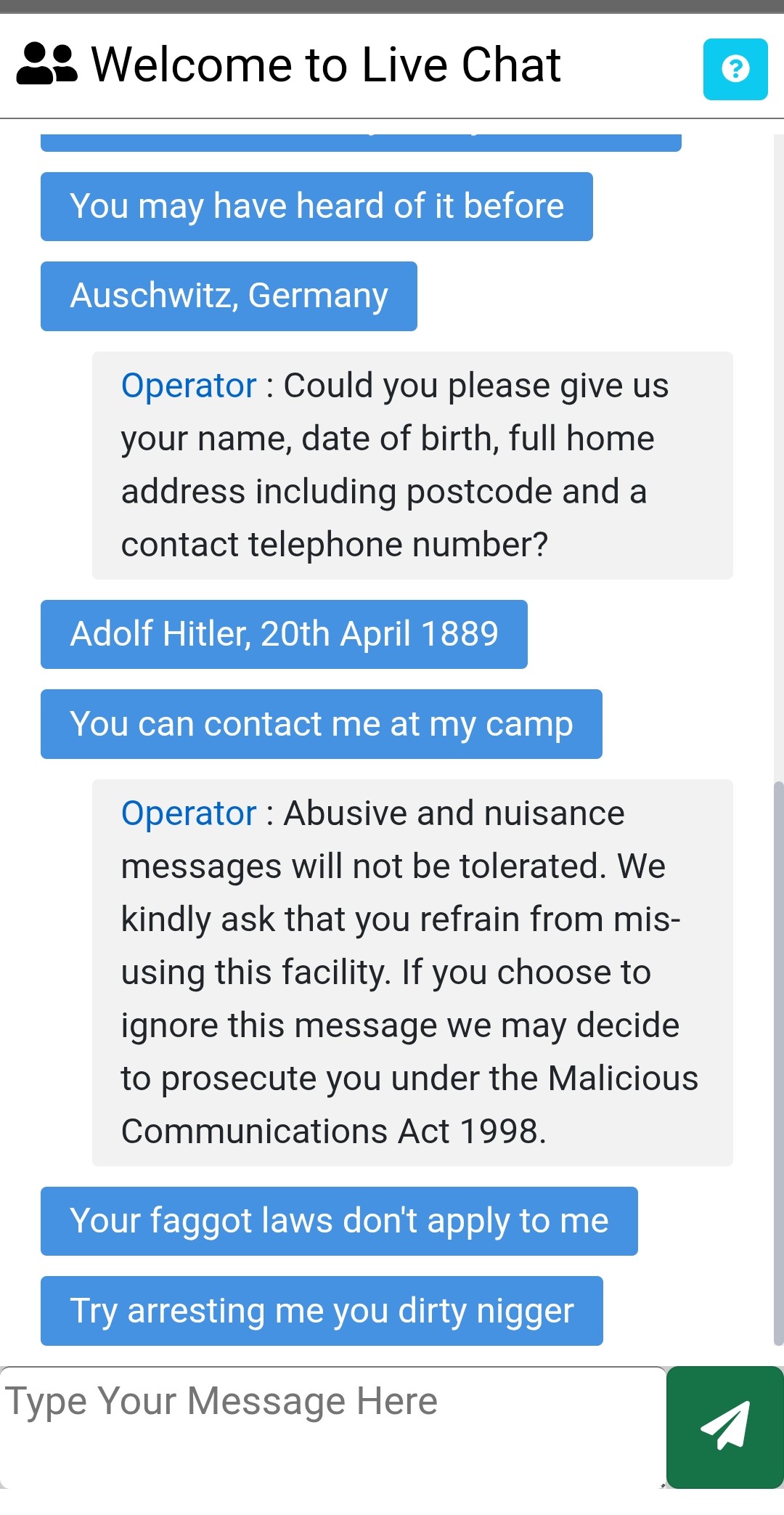This screenshot has height=1515, width=784.
Task: Click the blue help question mark icon
Action: (735, 69)
